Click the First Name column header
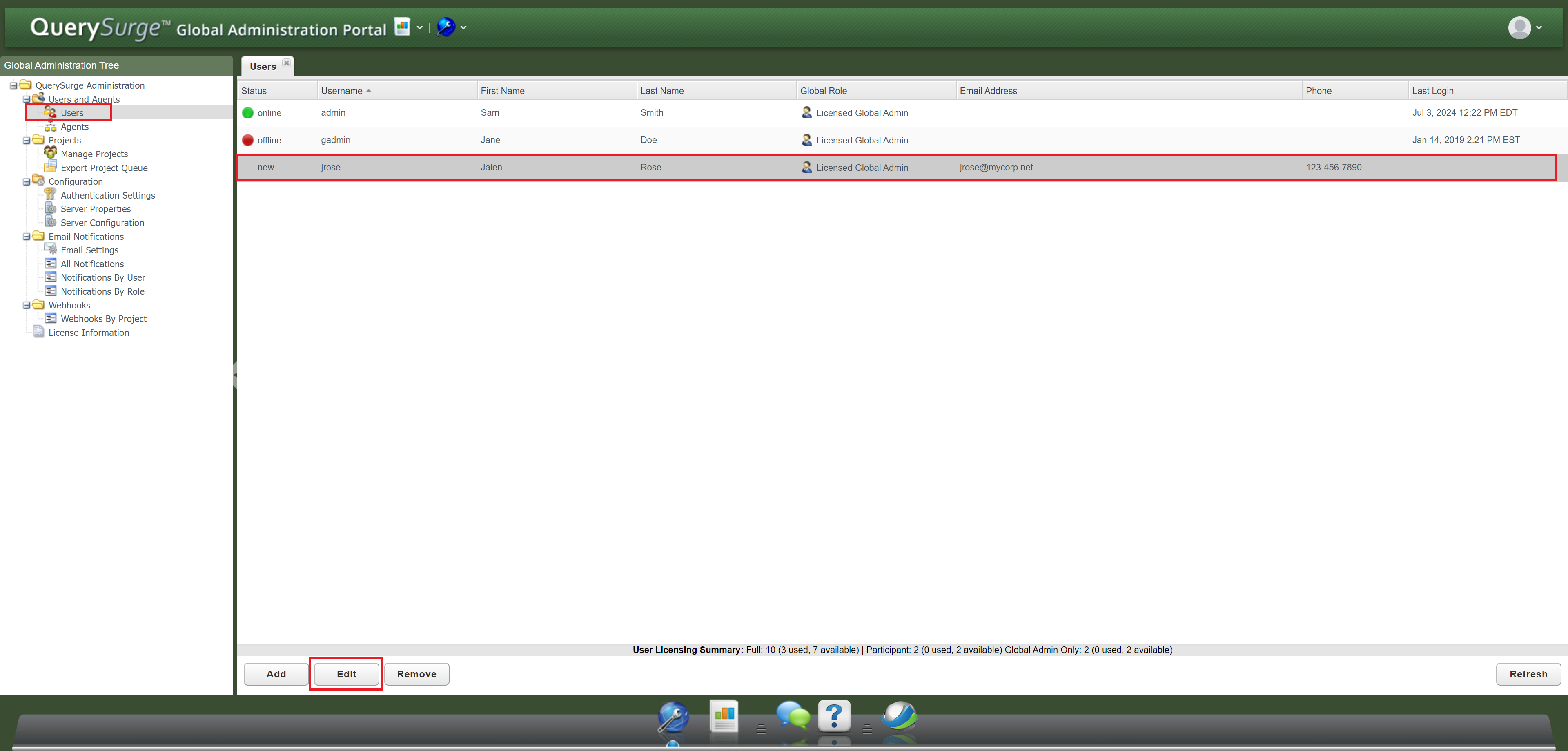The height and width of the screenshot is (751, 1568). click(x=556, y=91)
